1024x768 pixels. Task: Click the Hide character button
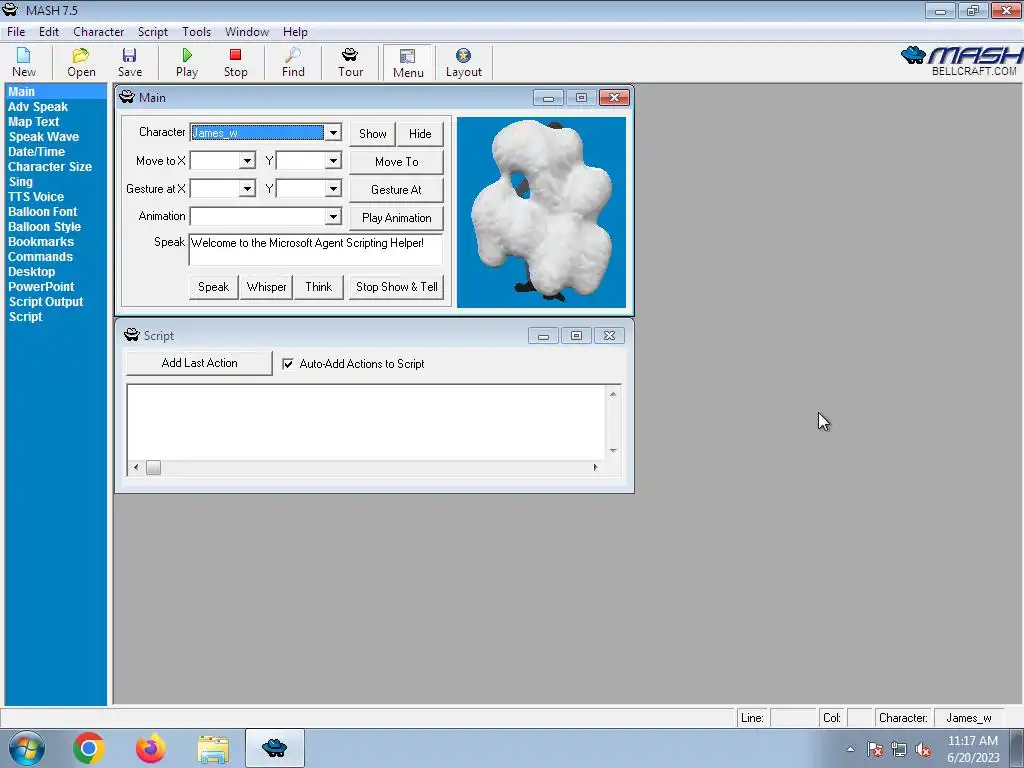click(420, 133)
